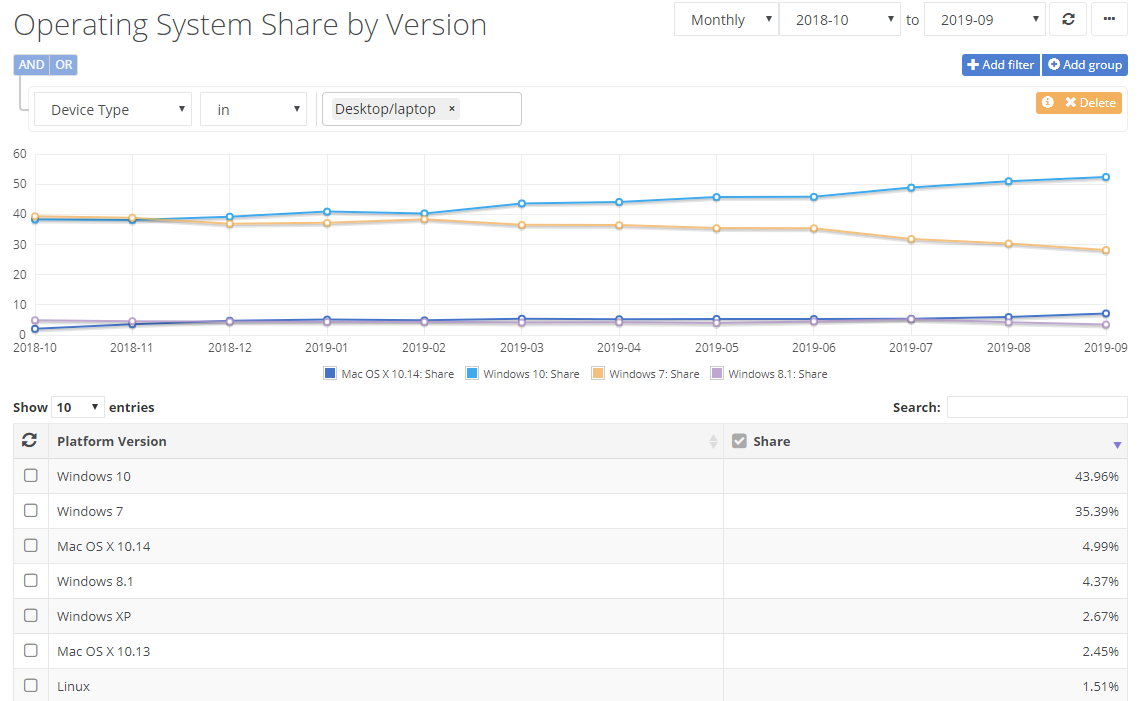
Task: Click the Add group button
Action: [x=1085, y=65]
